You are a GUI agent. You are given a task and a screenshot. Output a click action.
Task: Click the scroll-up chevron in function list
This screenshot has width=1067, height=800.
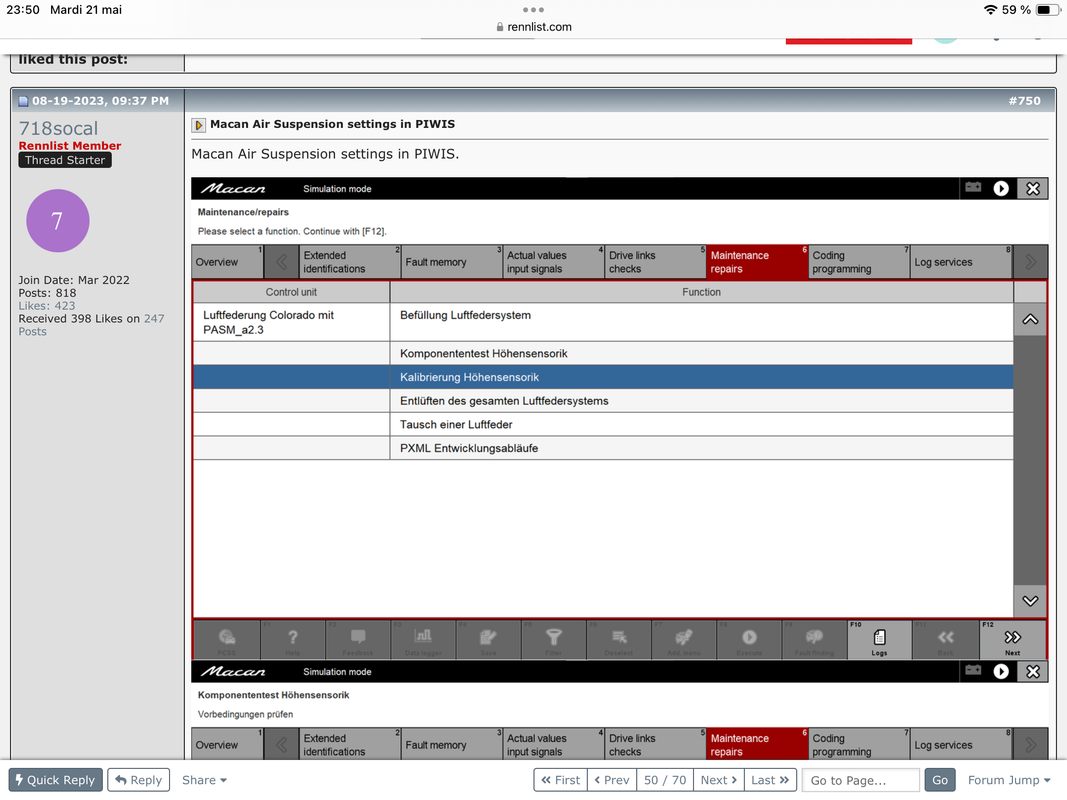[x=1030, y=319]
